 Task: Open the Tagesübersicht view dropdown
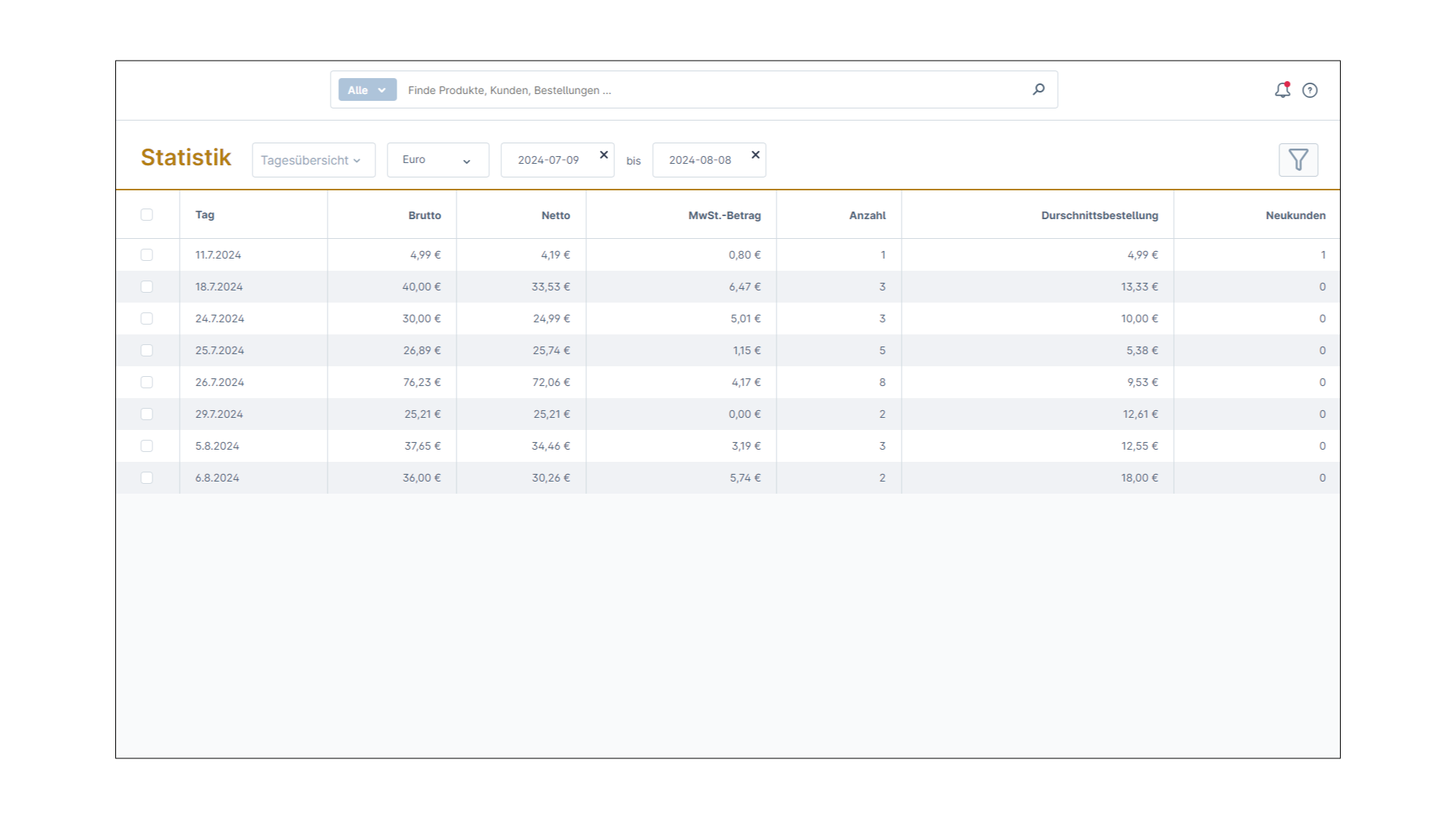pos(313,160)
